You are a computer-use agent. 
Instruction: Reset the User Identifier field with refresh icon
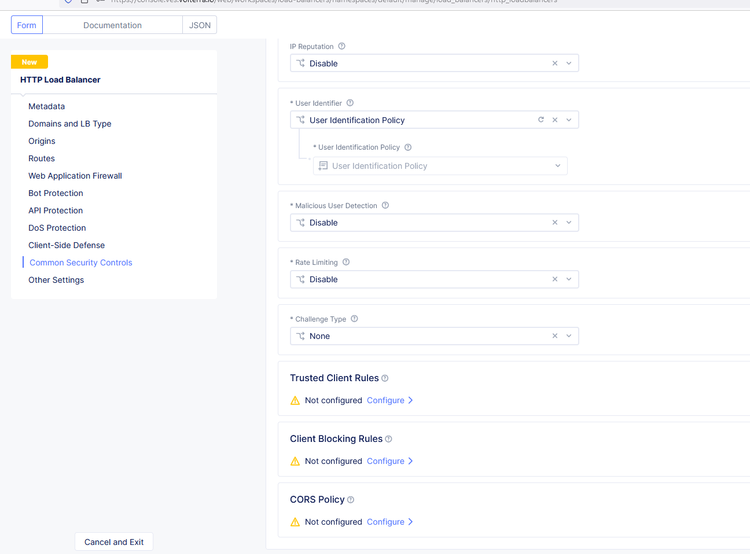tap(541, 120)
